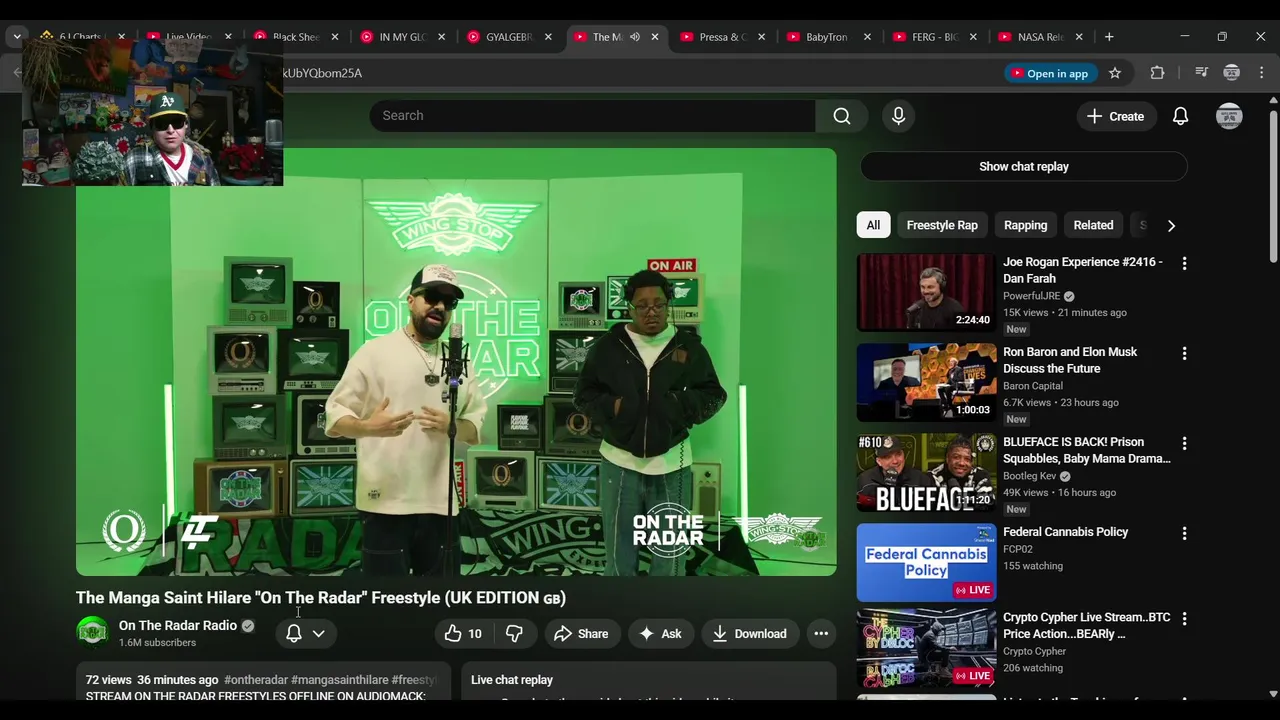Image resolution: width=1280 pixels, height=720 pixels.
Task: Expand notification options chevron beside bell
Action: pos(318,634)
